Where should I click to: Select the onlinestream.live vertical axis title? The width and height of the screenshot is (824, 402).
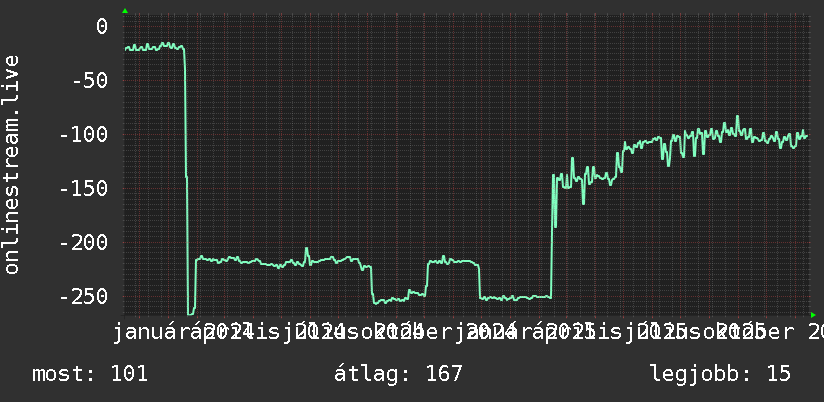[x=11, y=164]
